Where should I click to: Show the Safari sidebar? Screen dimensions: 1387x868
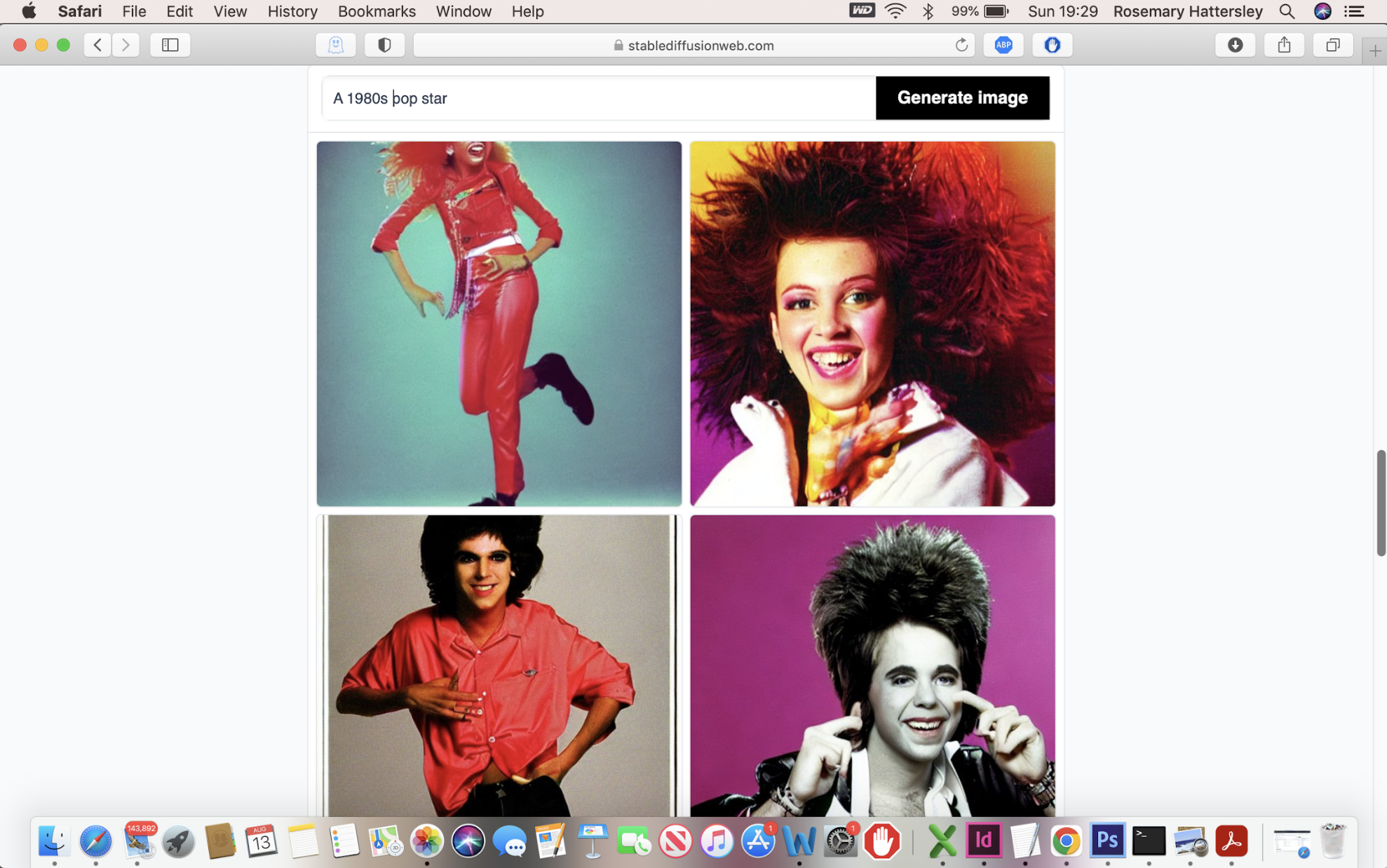tap(170, 45)
